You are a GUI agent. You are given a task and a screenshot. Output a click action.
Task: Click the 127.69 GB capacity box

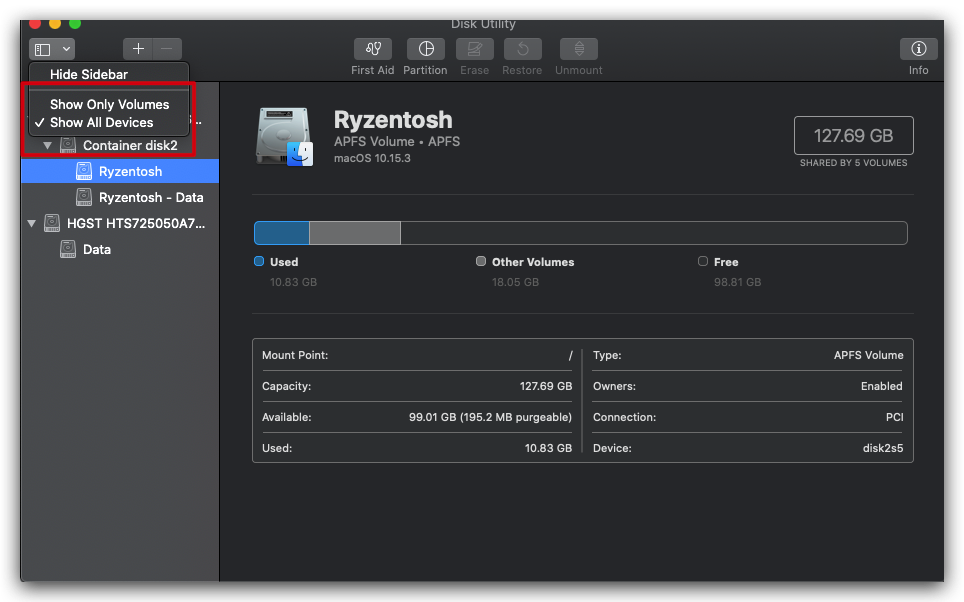click(x=853, y=135)
